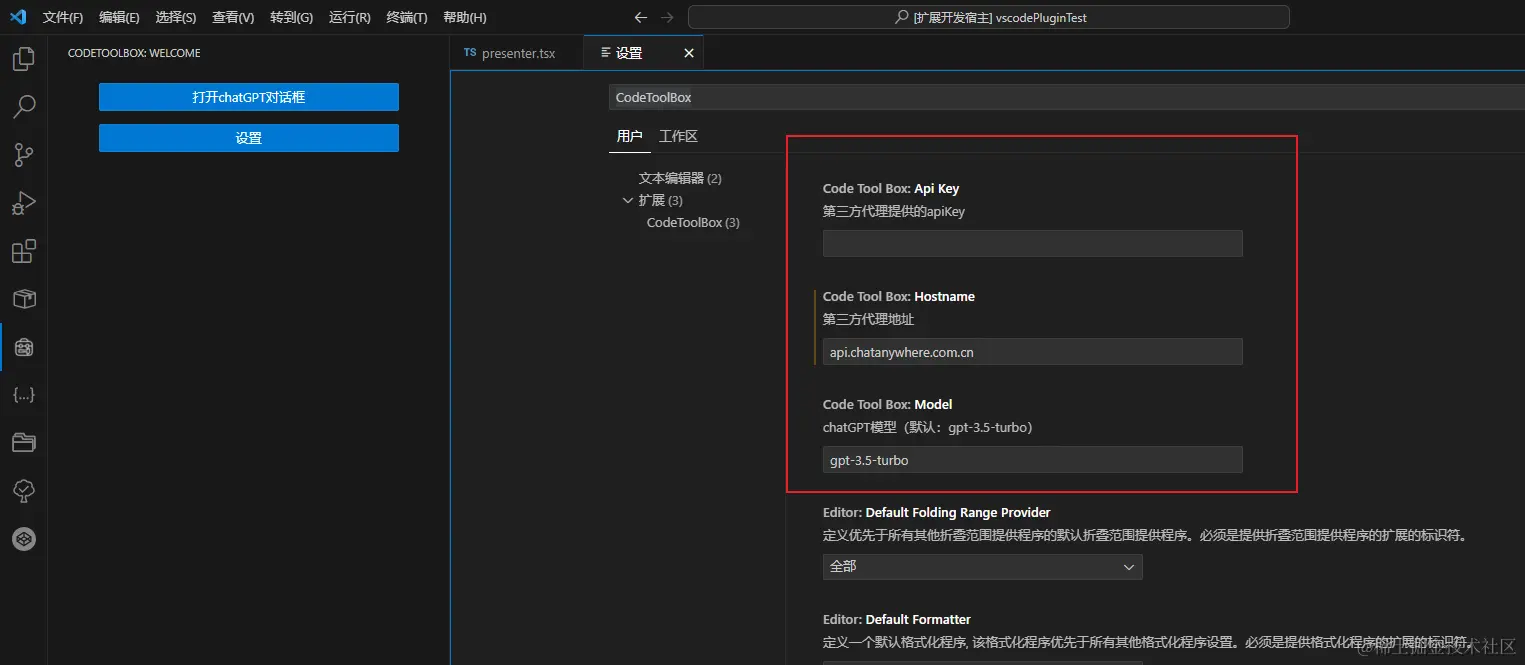The height and width of the screenshot is (665, 1525).
Task: Click the Api Key input field
Action: 1032,243
